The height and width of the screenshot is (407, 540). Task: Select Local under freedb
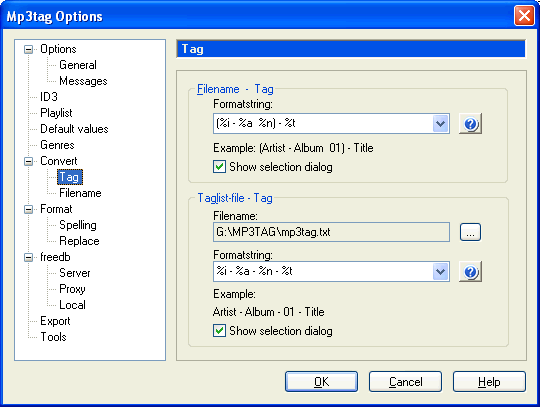(x=72, y=305)
